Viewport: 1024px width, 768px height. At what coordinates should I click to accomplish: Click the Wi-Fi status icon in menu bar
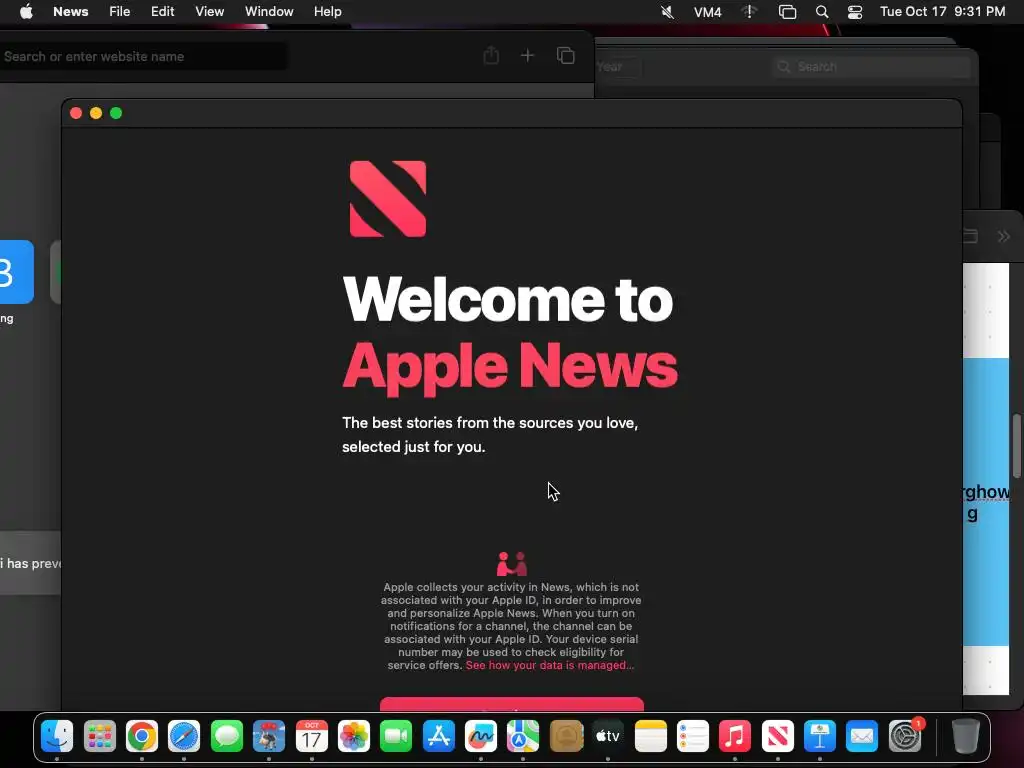click(x=749, y=12)
